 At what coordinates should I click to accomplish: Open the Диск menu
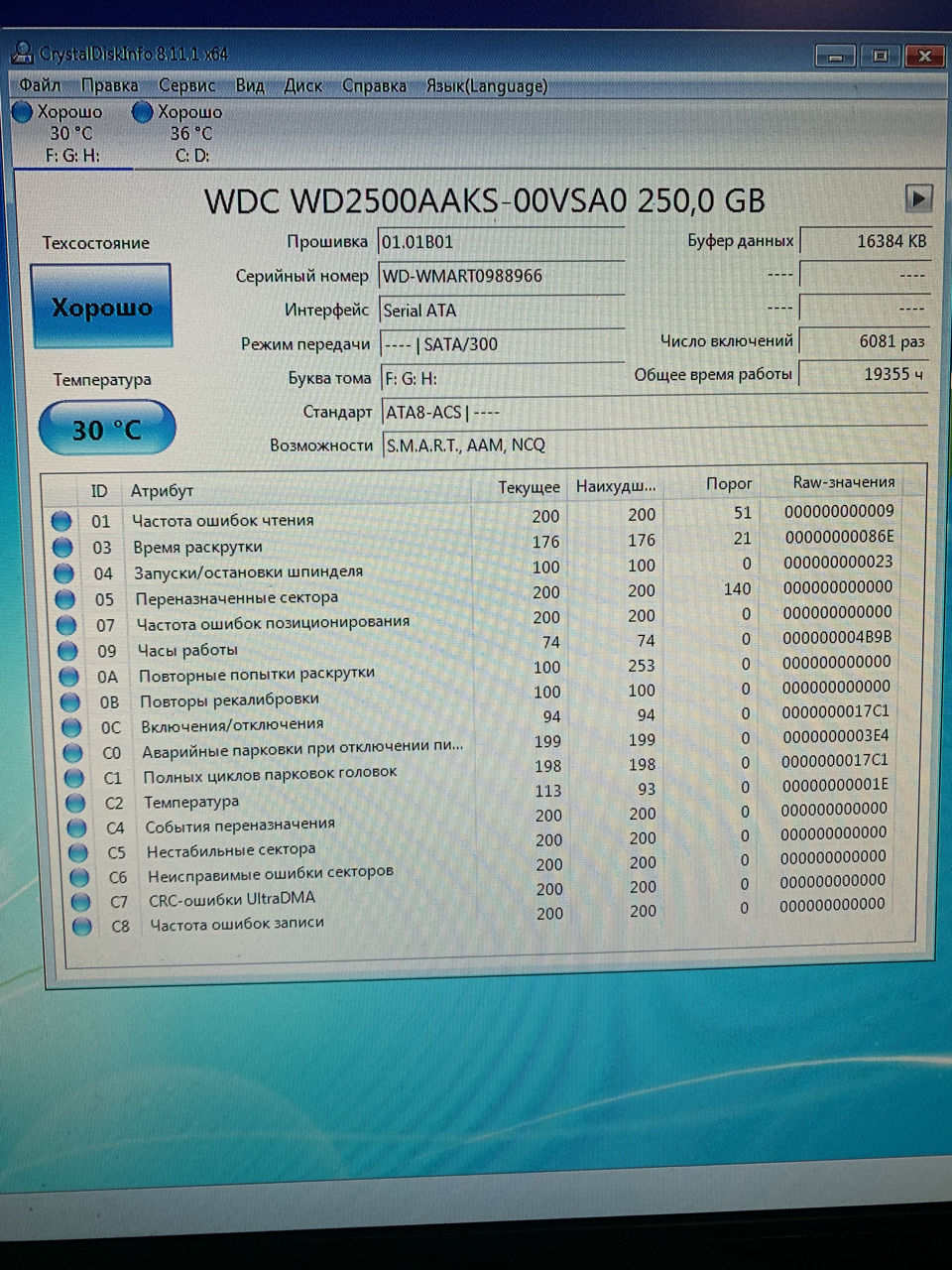304,86
